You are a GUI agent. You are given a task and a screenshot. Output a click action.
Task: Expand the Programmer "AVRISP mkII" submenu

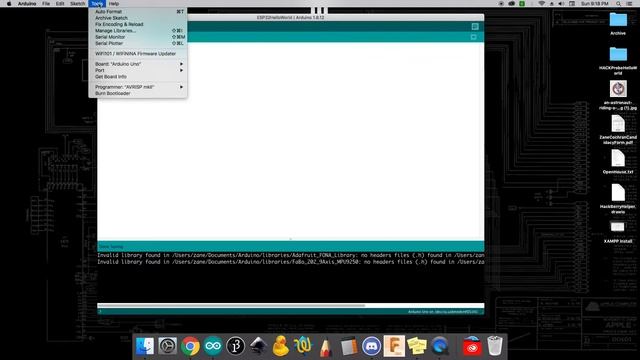point(138,87)
